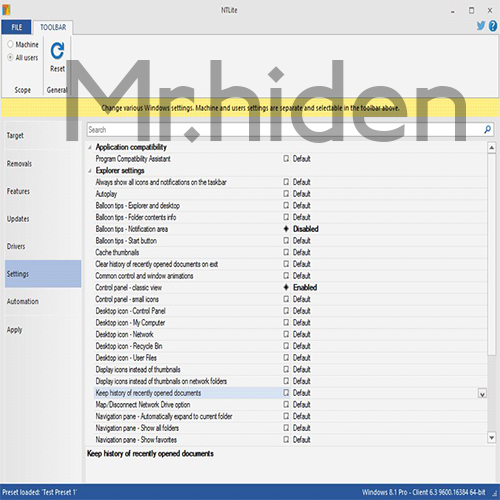Go to the Removals page
Viewport: 500px width, 500px height.
(x=43, y=164)
